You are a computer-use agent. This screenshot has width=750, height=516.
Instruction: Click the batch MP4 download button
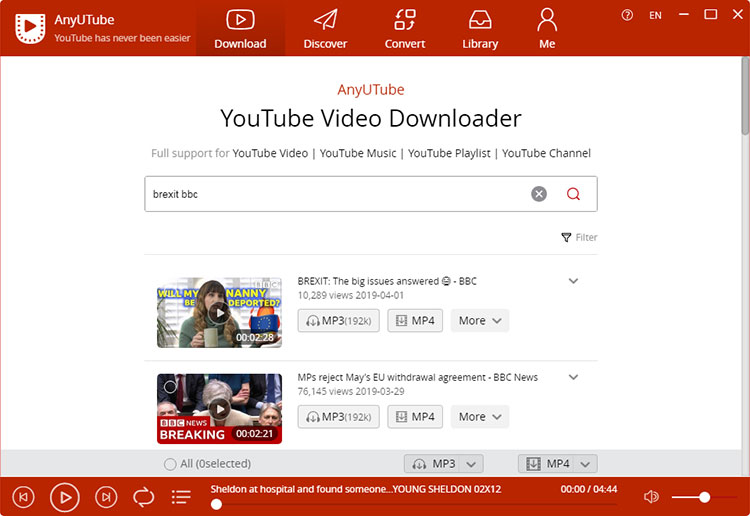(x=547, y=463)
